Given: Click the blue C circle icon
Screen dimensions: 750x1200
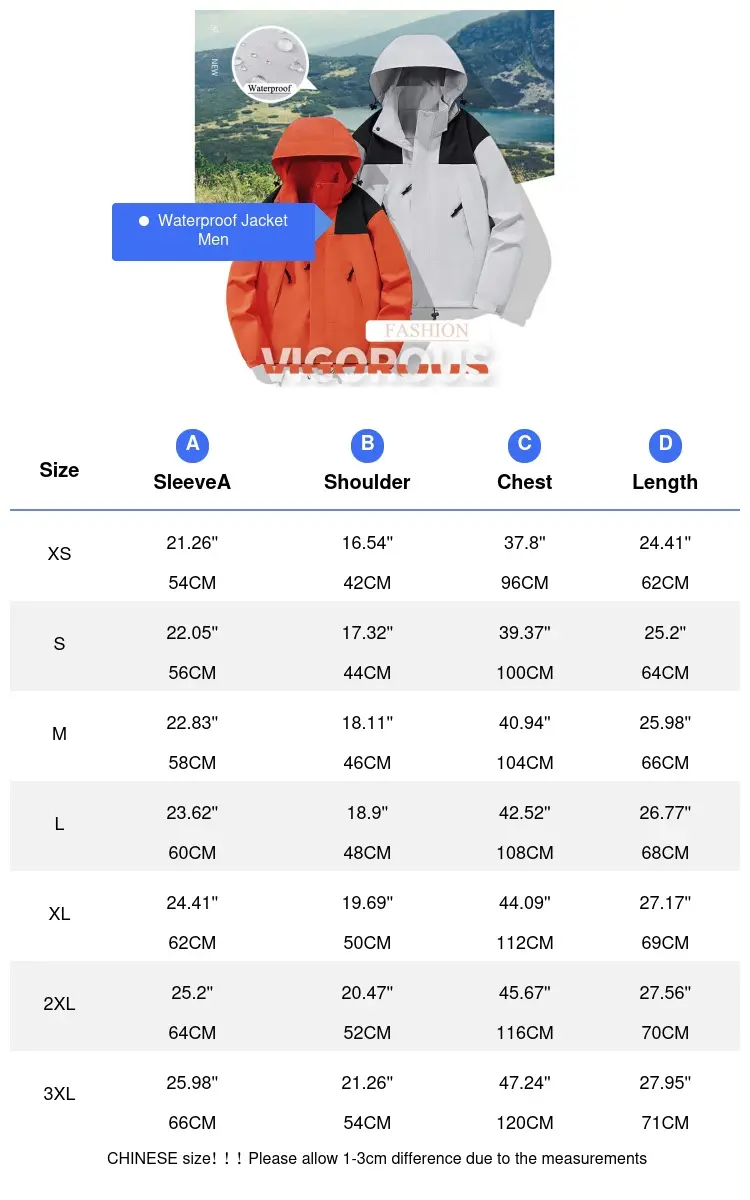Looking at the screenshot, I should click(x=524, y=445).
